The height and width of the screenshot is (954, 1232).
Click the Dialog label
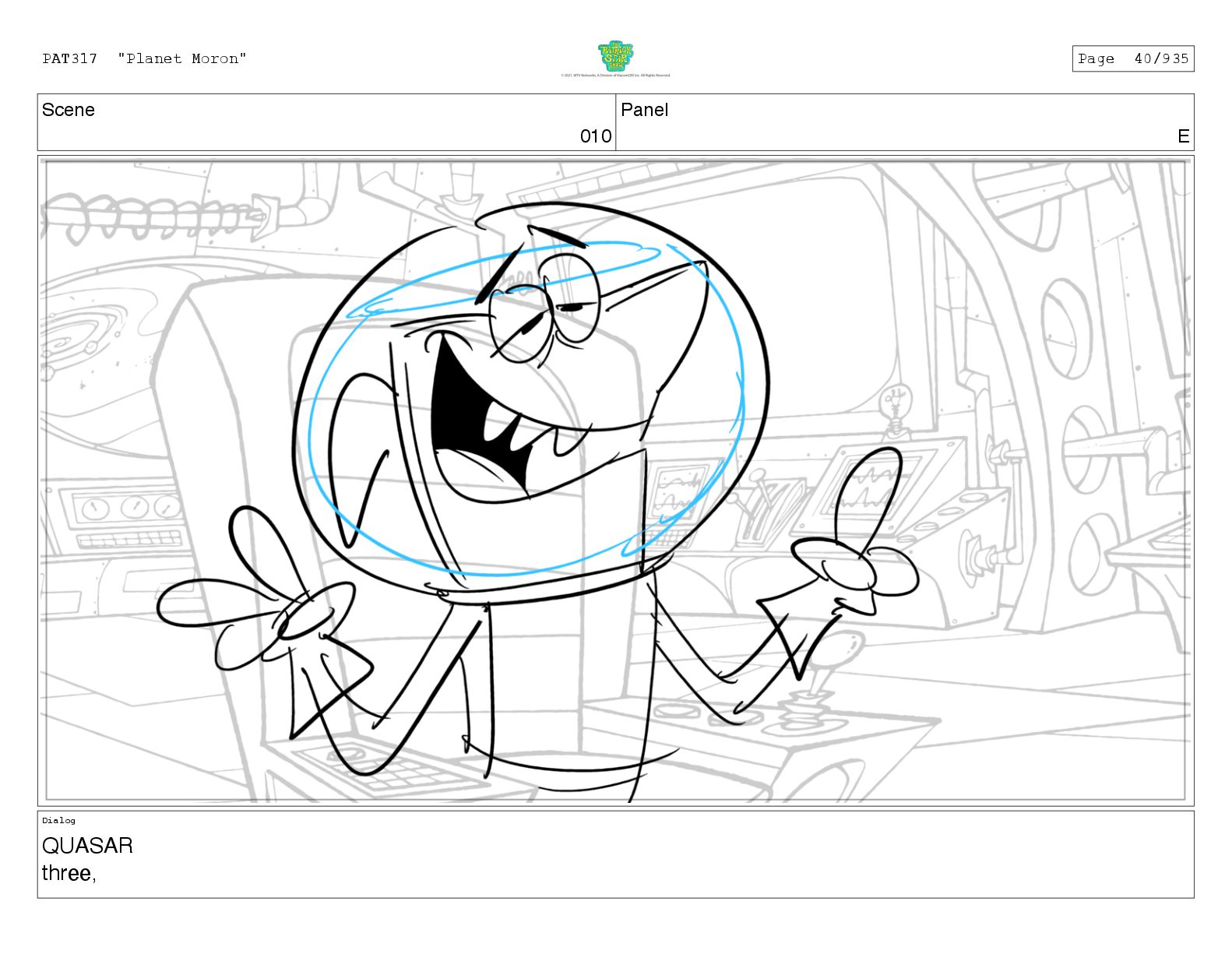click(58, 820)
